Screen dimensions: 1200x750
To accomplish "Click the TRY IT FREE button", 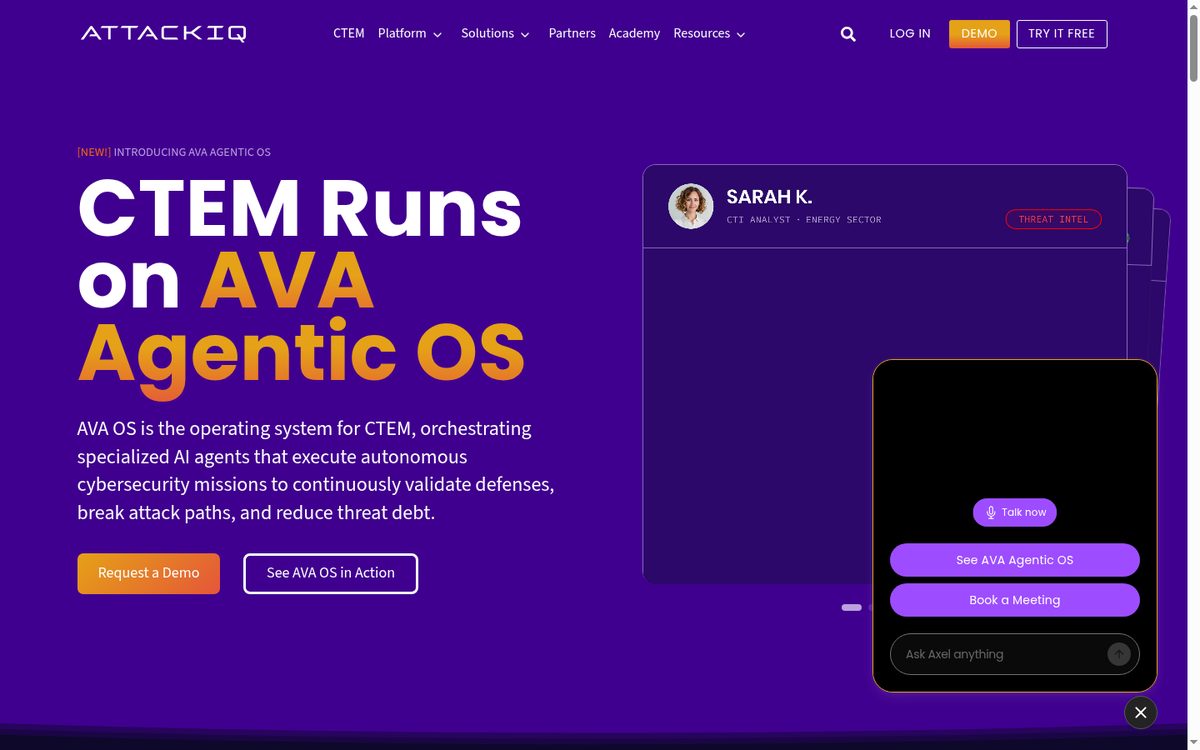I will coord(1061,33).
